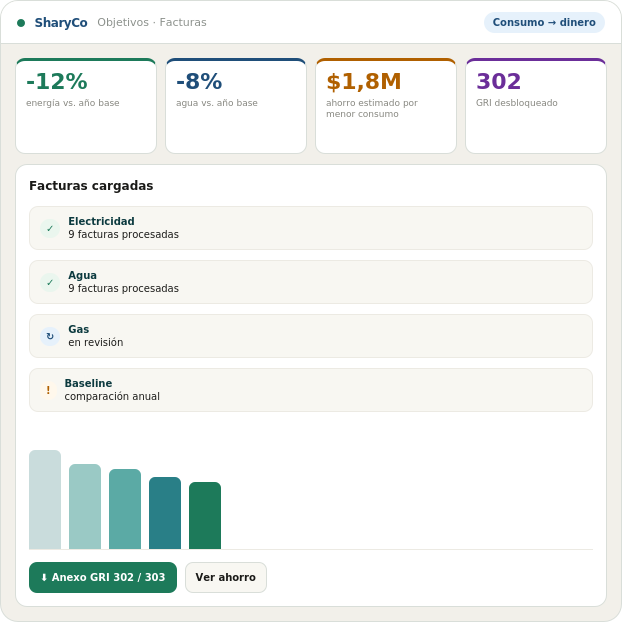Open the -12% energía card
The height and width of the screenshot is (622, 622).
(x=86, y=106)
